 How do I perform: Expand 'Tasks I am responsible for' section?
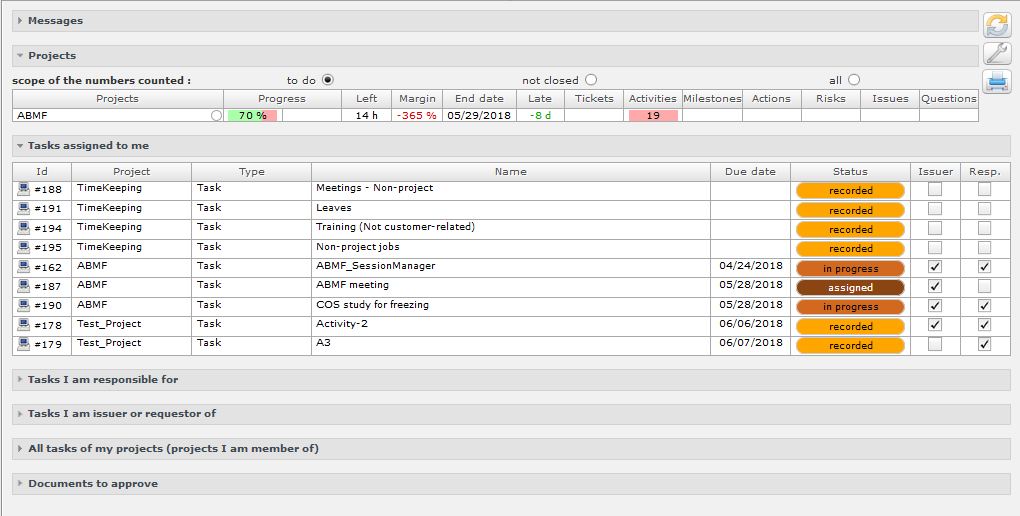103,380
